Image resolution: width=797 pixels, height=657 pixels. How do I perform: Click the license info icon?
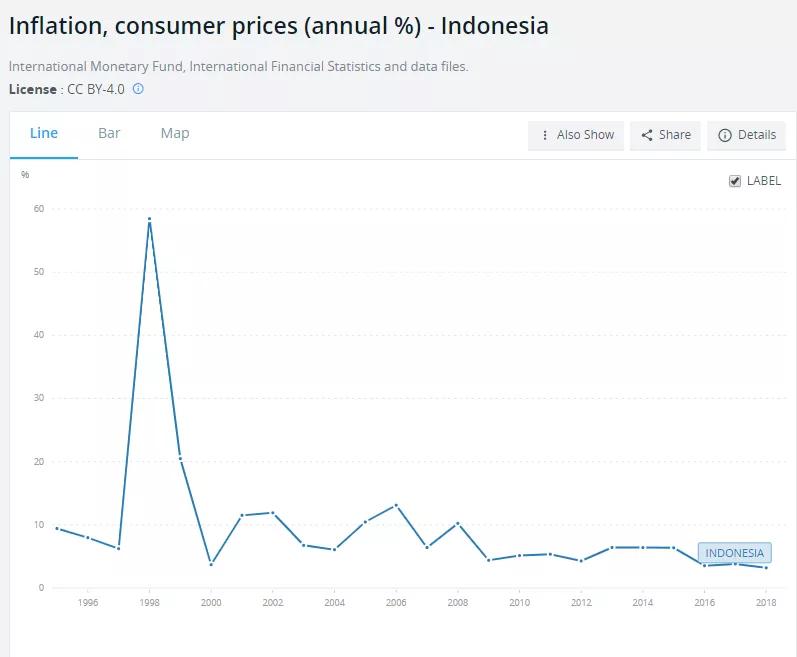pos(138,89)
